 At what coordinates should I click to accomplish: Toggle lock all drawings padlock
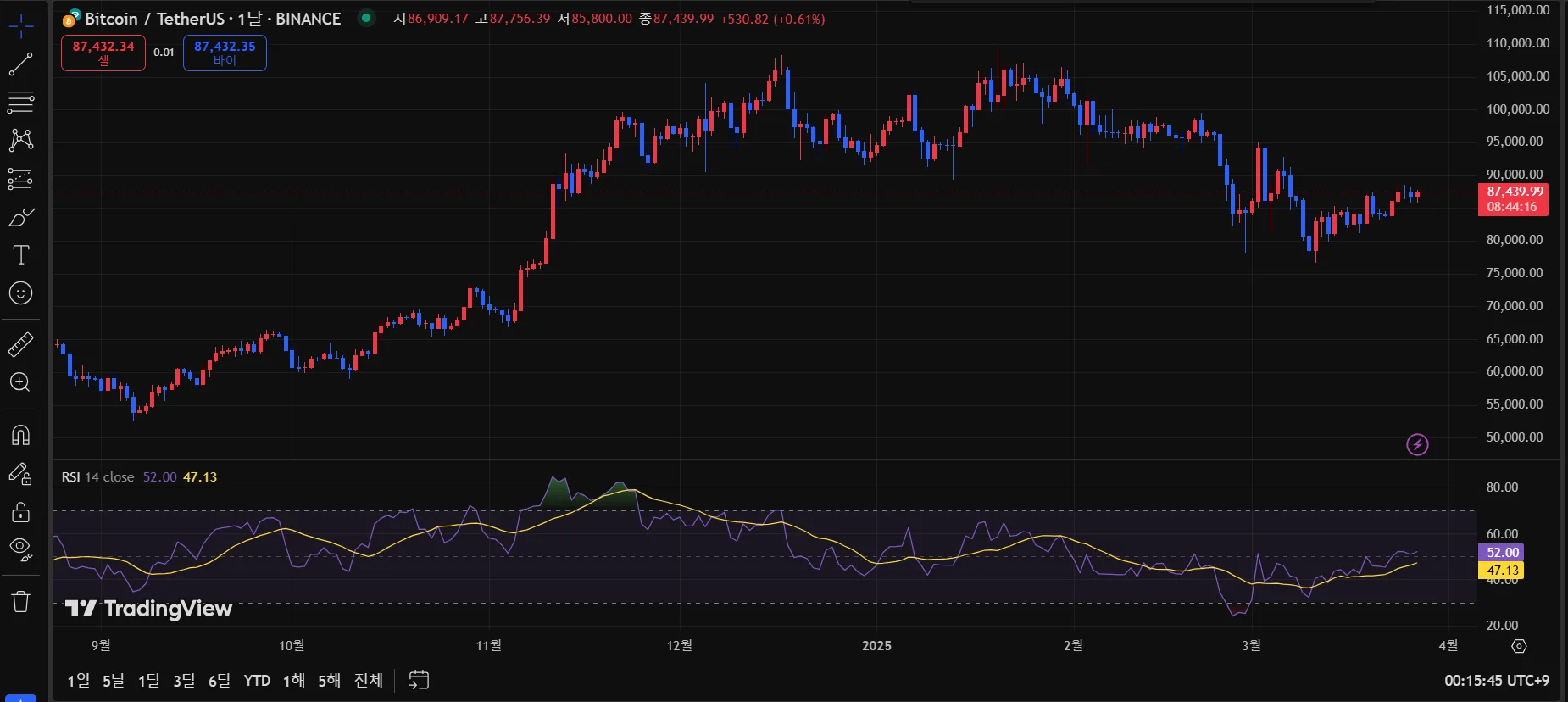(20, 512)
